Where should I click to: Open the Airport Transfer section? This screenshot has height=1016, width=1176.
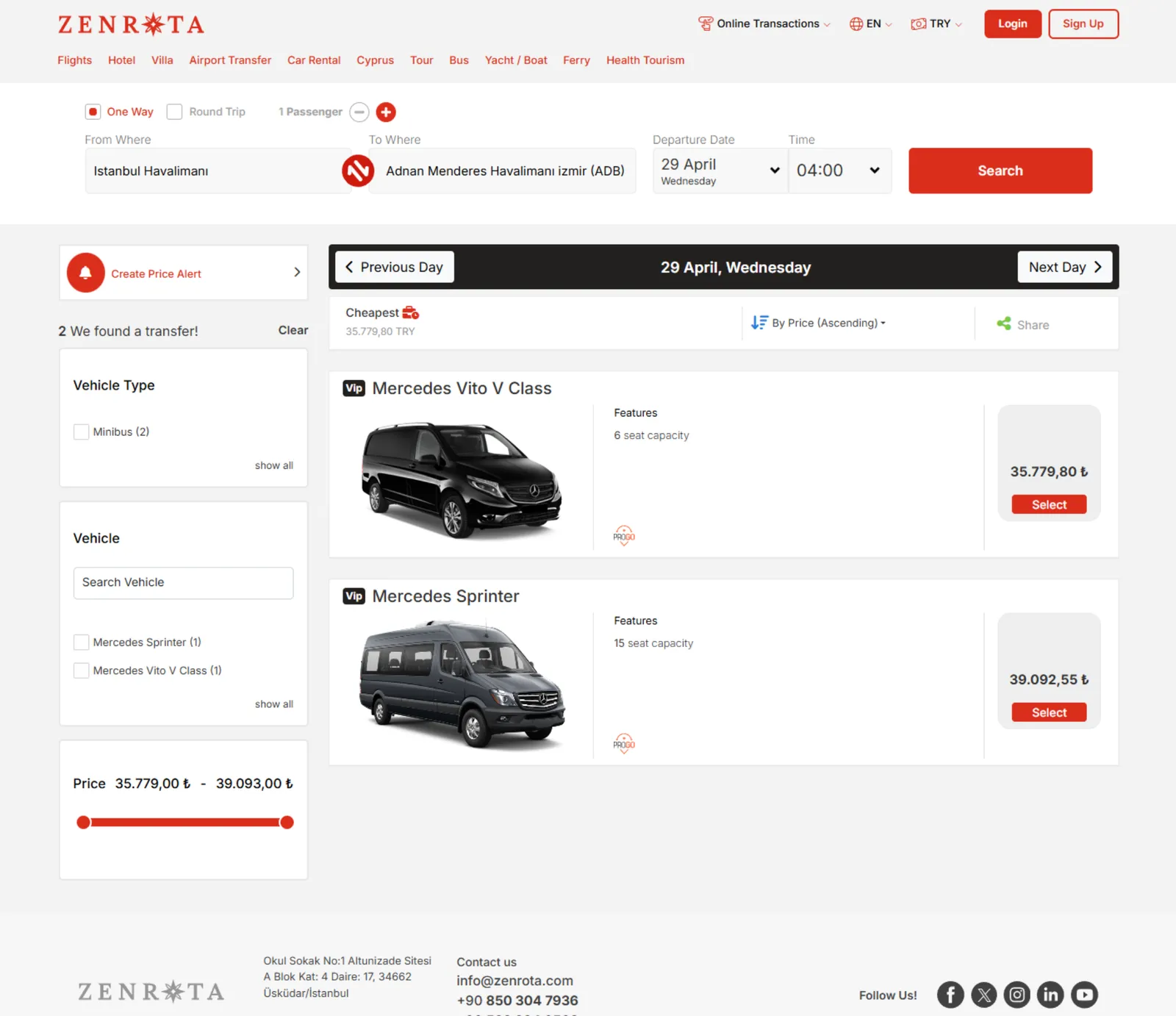coord(230,60)
